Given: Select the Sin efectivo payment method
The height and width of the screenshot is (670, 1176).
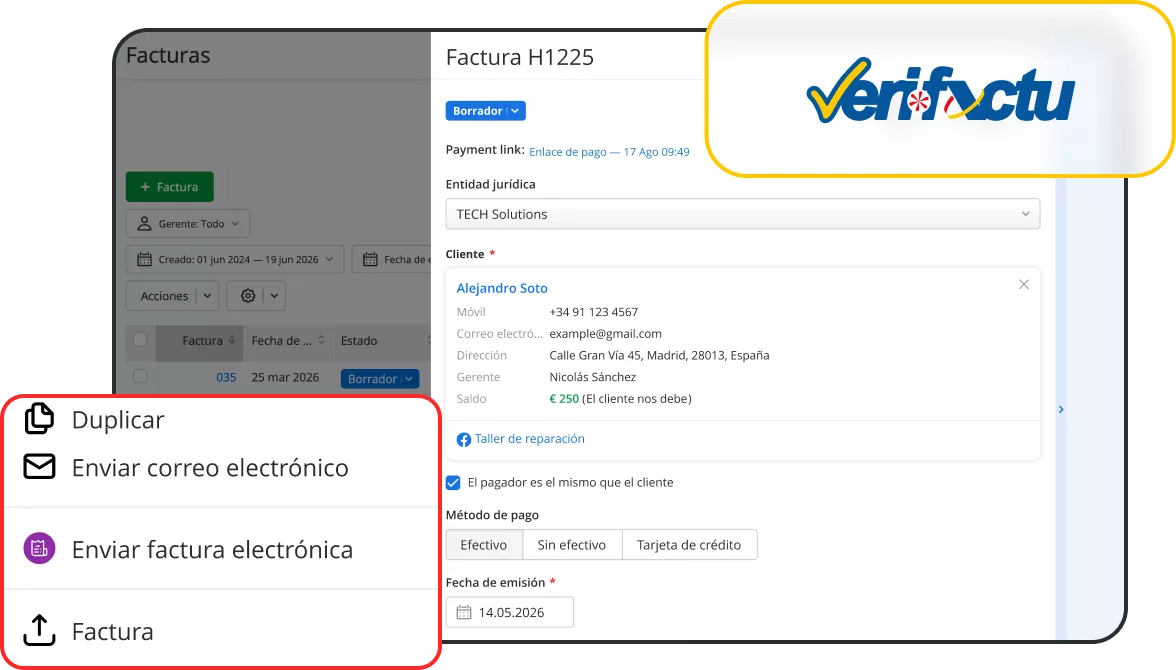Looking at the screenshot, I should 572,545.
